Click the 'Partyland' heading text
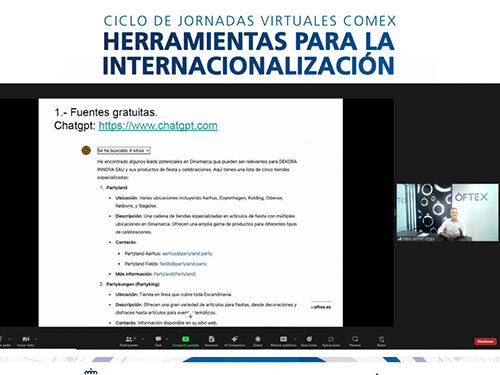This screenshot has width=500, height=375. pos(117,188)
